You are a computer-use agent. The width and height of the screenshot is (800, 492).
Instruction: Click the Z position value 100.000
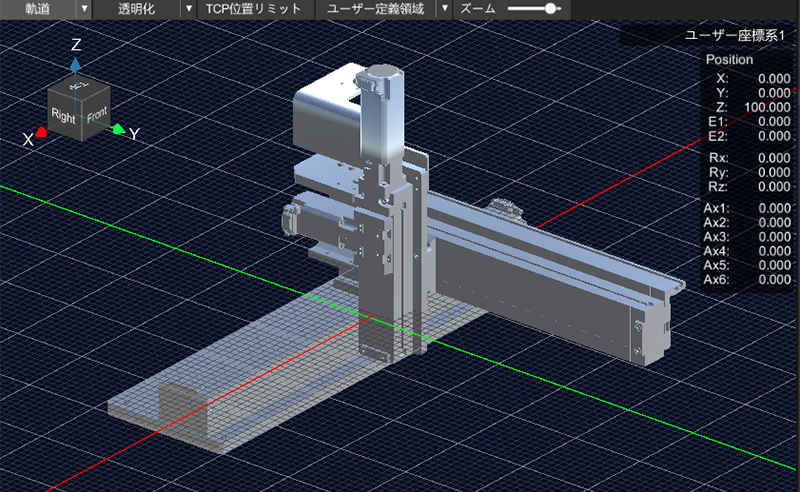[x=768, y=107]
